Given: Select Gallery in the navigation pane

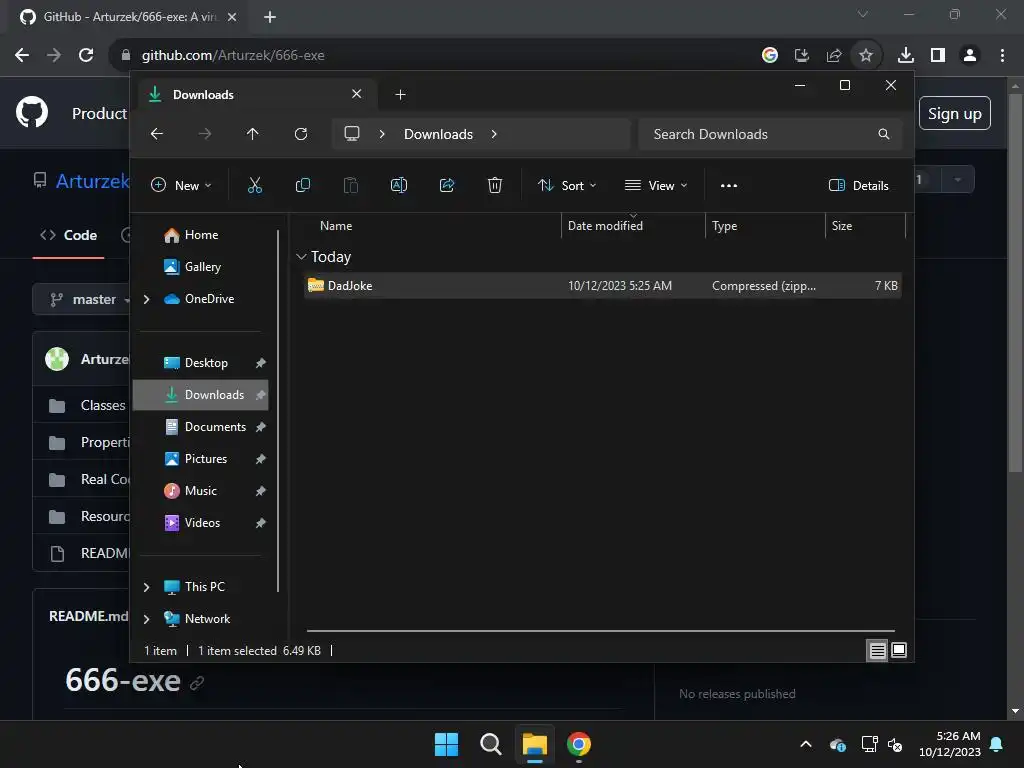Looking at the screenshot, I should pyautogui.click(x=202, y=267).
